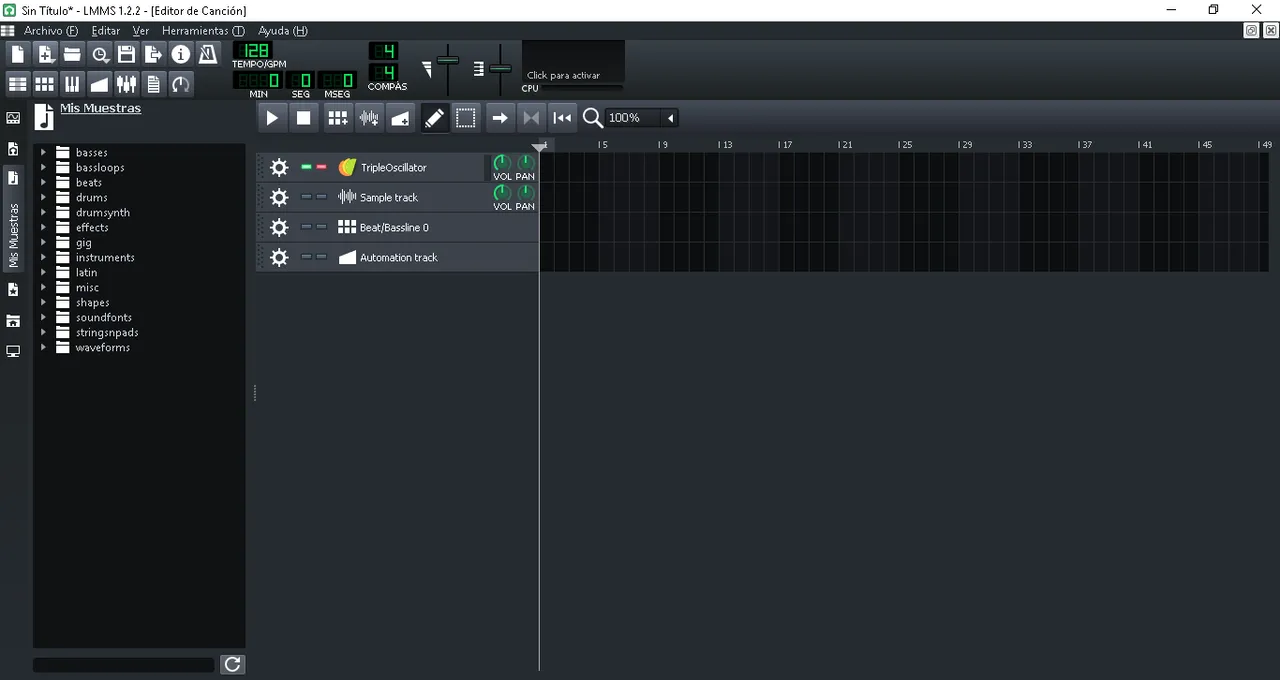Click the sample browser filter field
This screenshot has height=680, width=1280.
pyautogui.click(x=124, y=664)
